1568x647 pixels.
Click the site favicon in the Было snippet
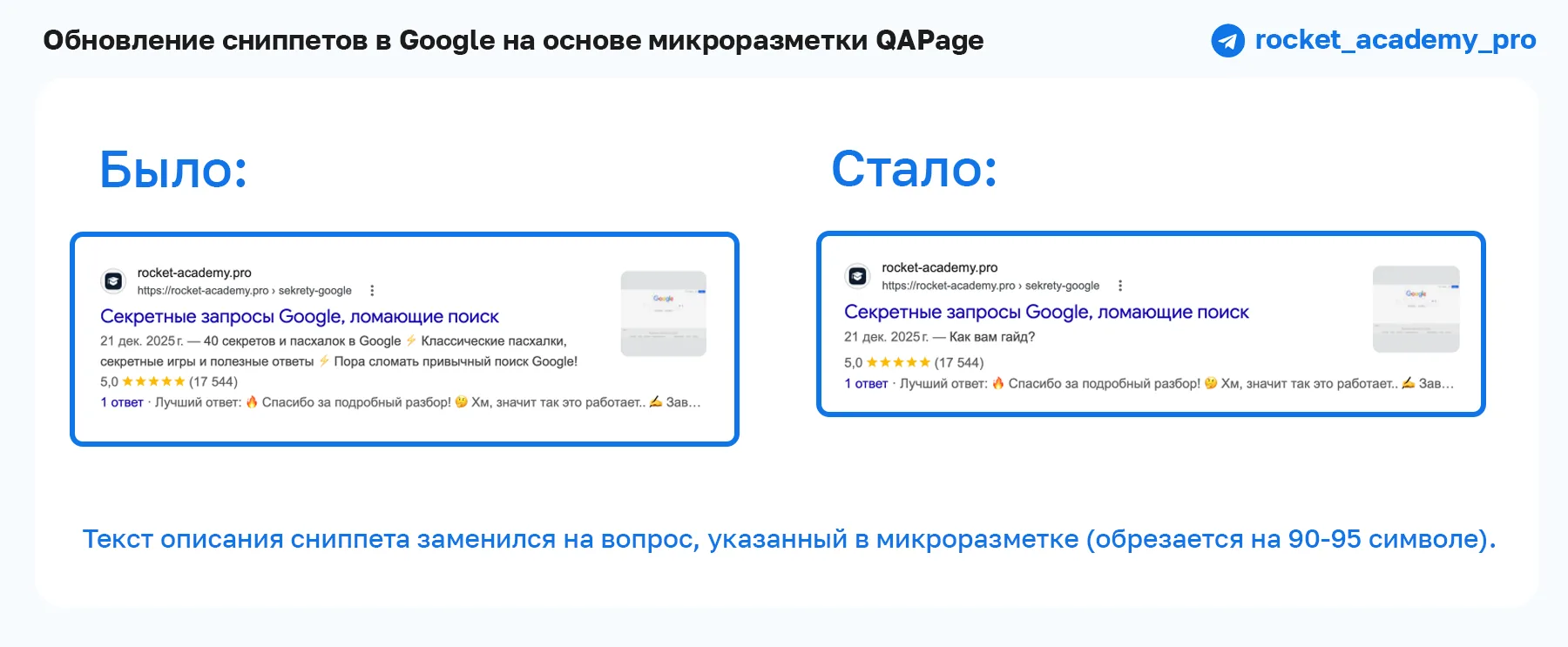(113, 281)
